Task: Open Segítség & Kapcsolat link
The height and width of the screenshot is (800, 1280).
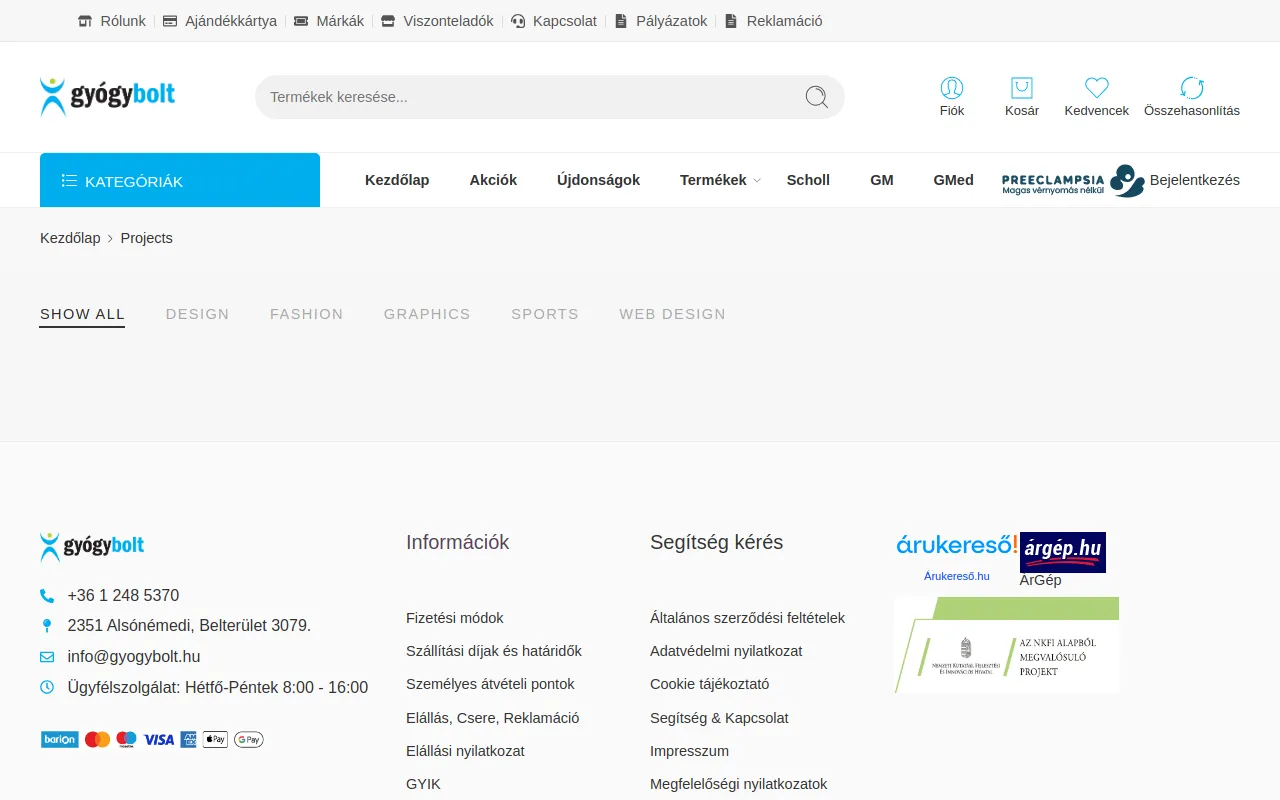Action: coord(719,718)
